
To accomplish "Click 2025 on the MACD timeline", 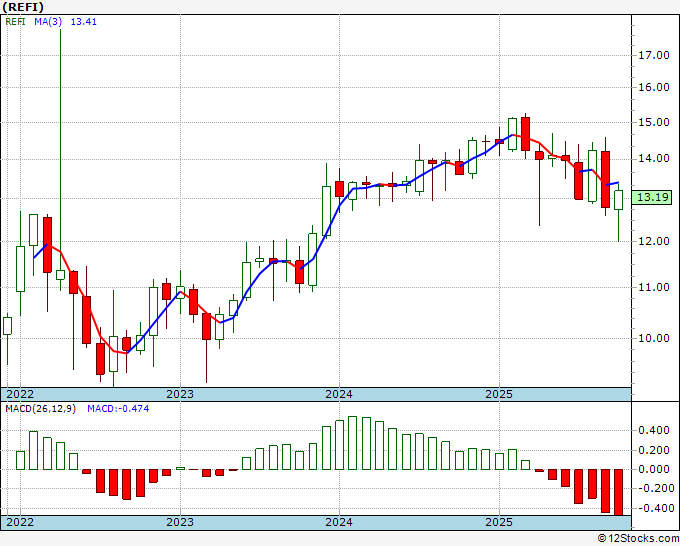I will coord(499,522).
